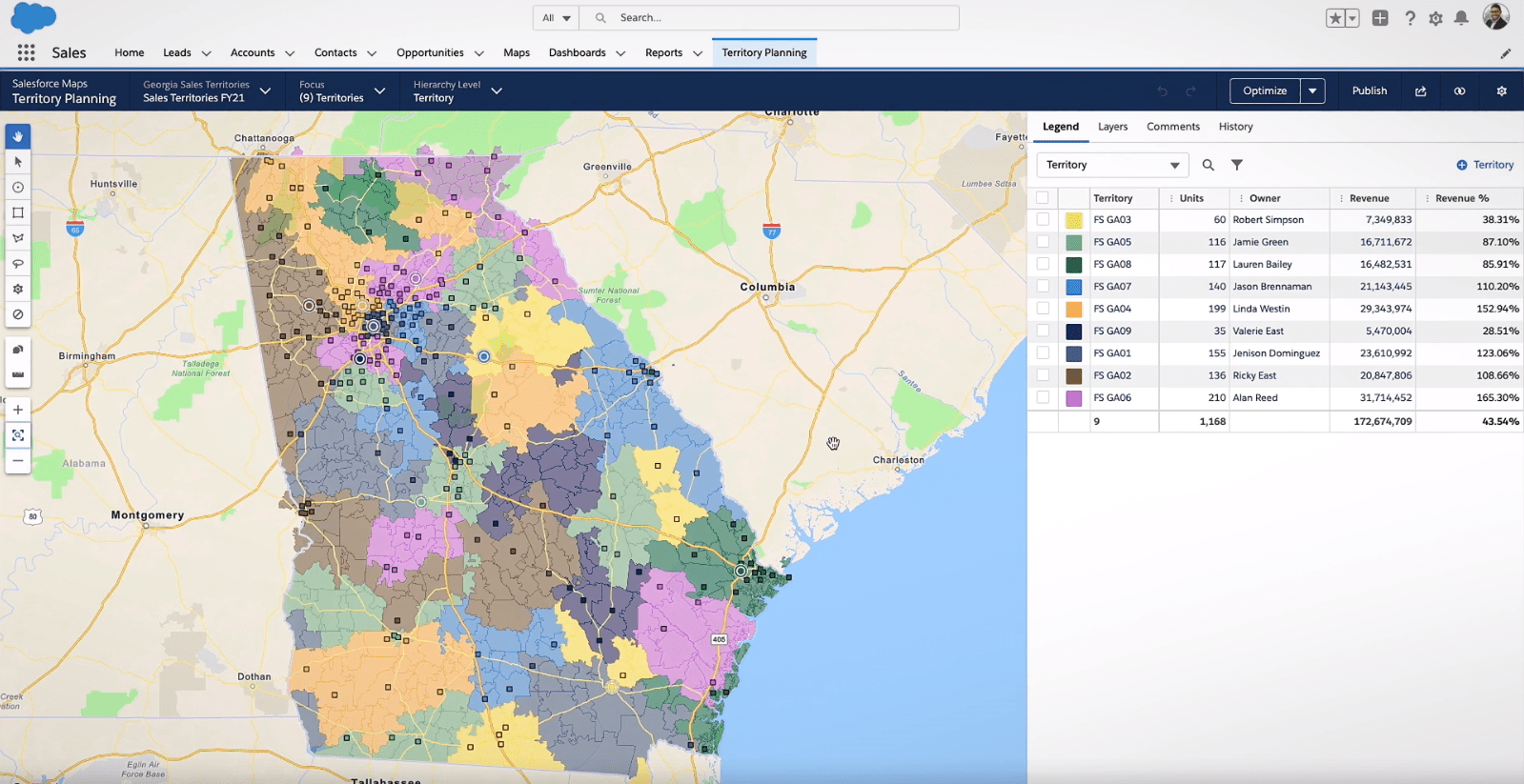This screenshot has height=784, width=1524.
Task: Open the Salesforce setup gear
Action: click(x=1435, y=18)
